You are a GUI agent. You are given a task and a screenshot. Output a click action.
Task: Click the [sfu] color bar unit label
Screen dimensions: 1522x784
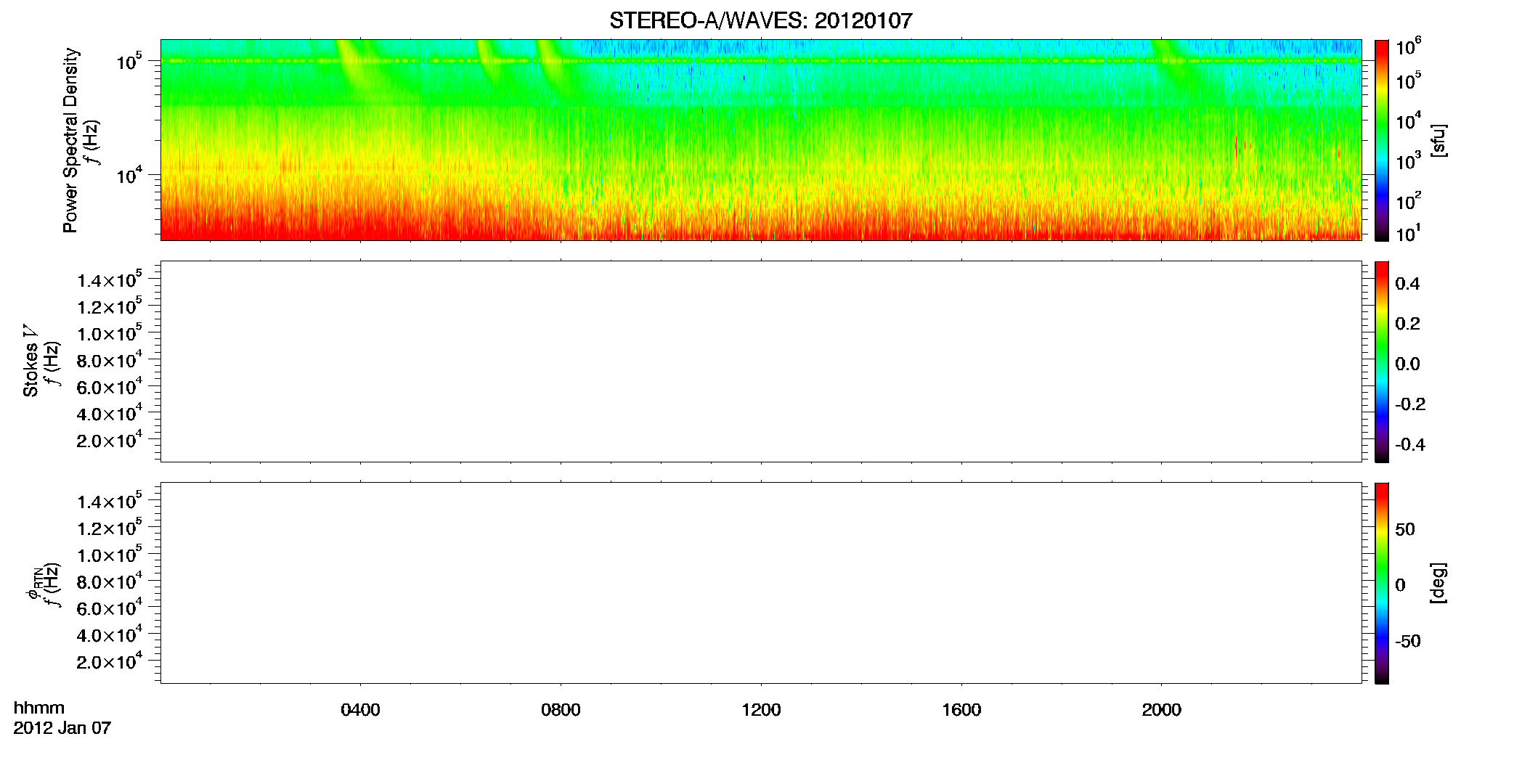click(x=1439, y=140)
